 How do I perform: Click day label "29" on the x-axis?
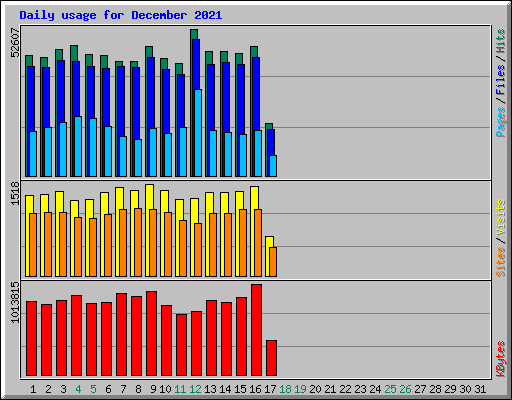pos(450,389)
